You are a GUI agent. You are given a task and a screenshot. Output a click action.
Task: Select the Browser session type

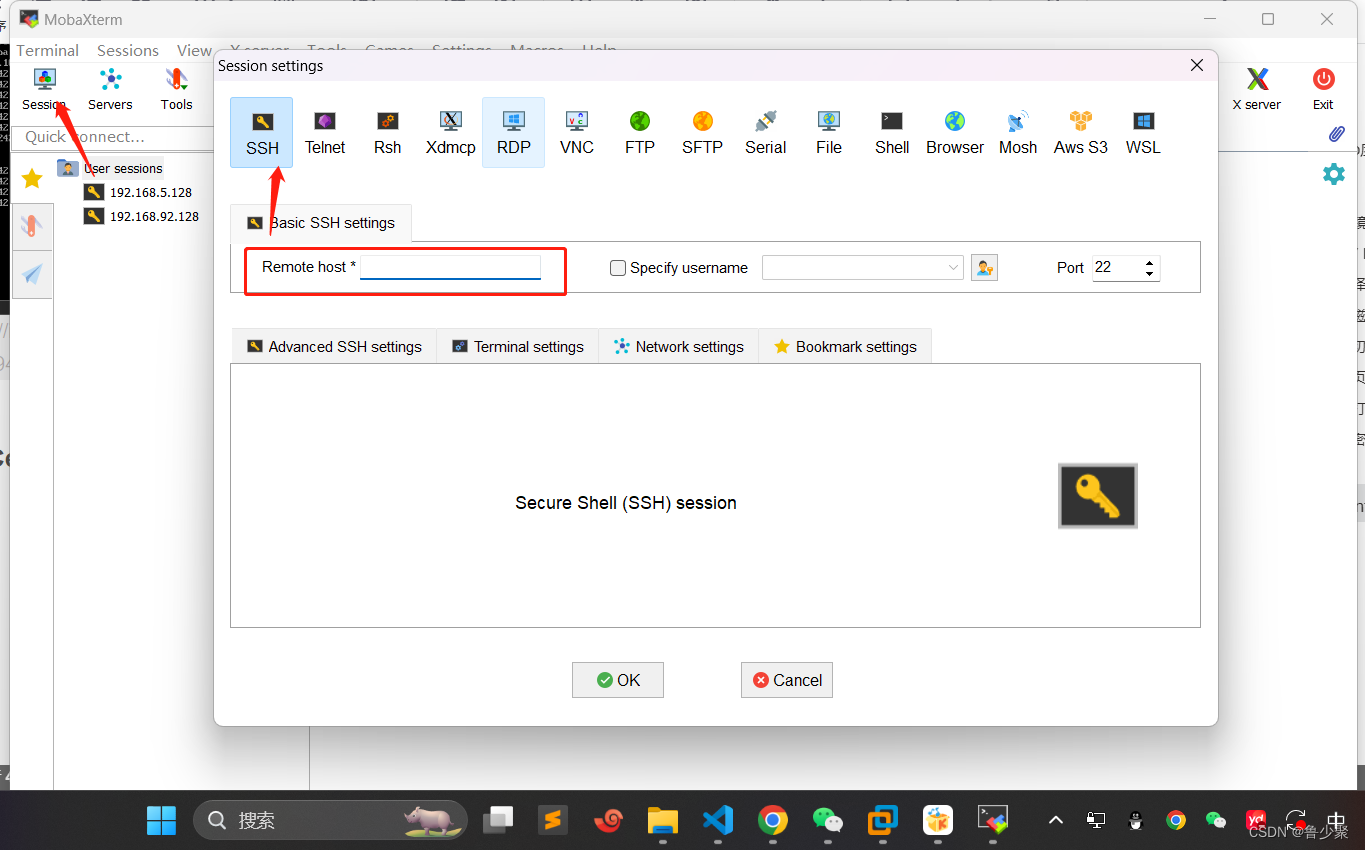pyautogui.click(x=955, y=132)
